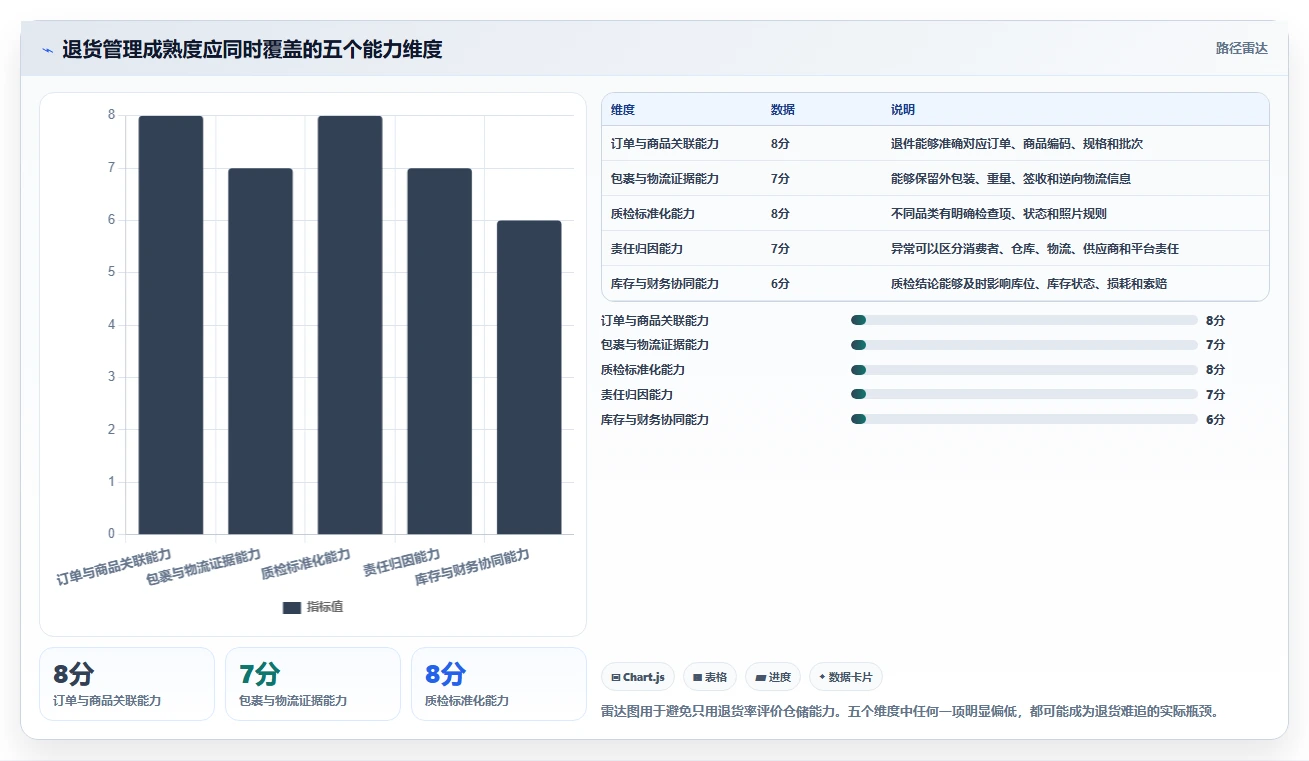Select table cell 包裹与物流证据能力
1309x761 pixels.
coord(665,179)
